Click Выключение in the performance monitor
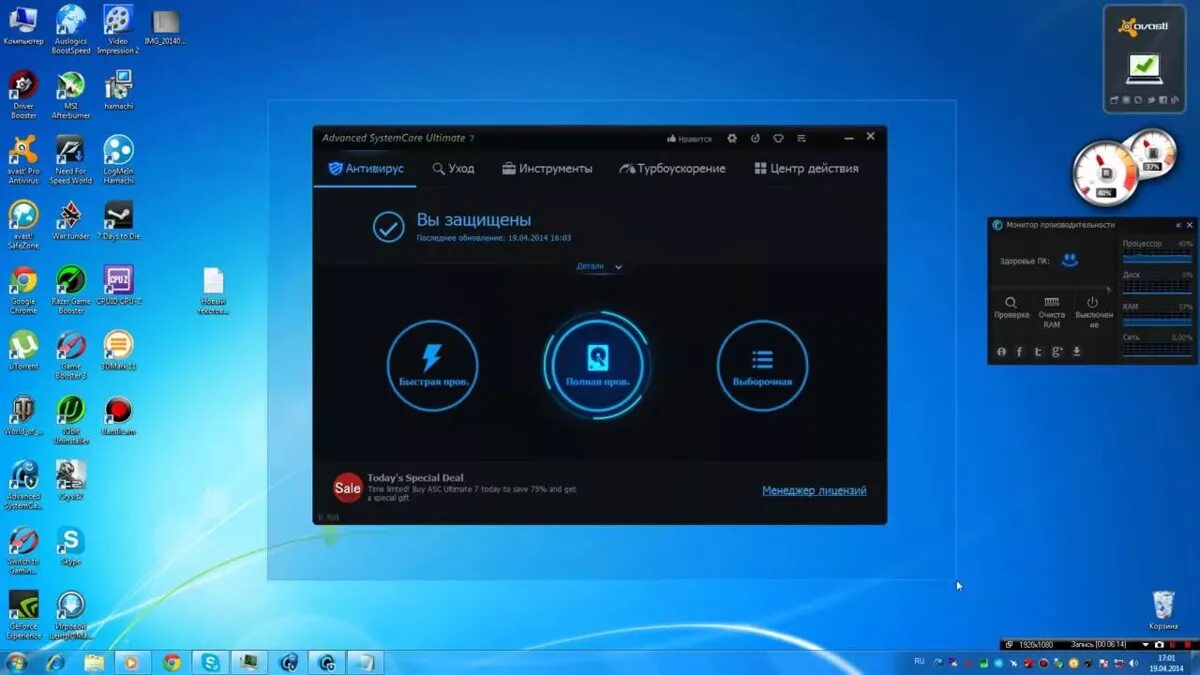Viewport: 1200px width, 675px height. (1093, 312)
